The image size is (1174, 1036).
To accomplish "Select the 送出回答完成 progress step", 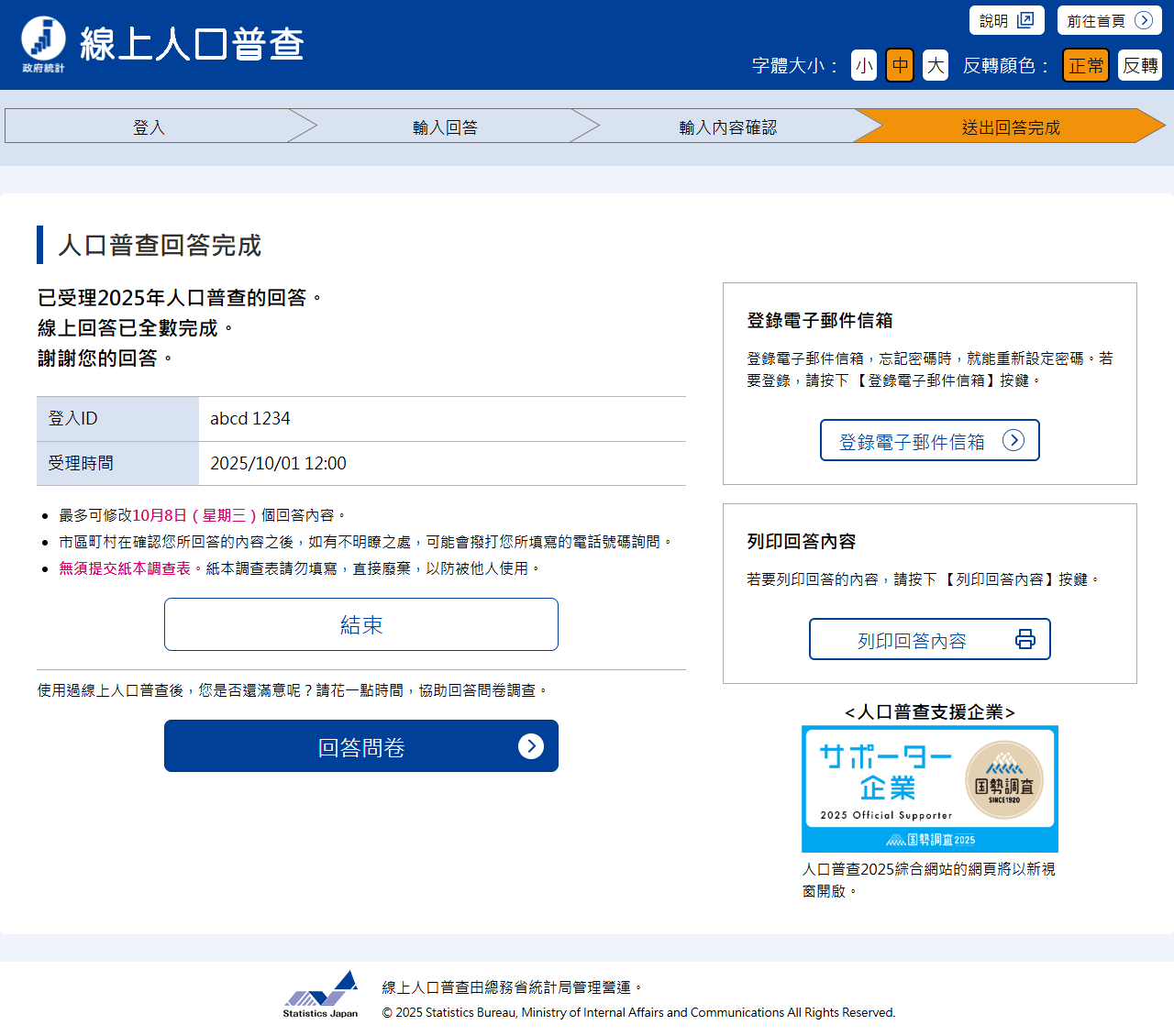I will [x=1010, y=127].
